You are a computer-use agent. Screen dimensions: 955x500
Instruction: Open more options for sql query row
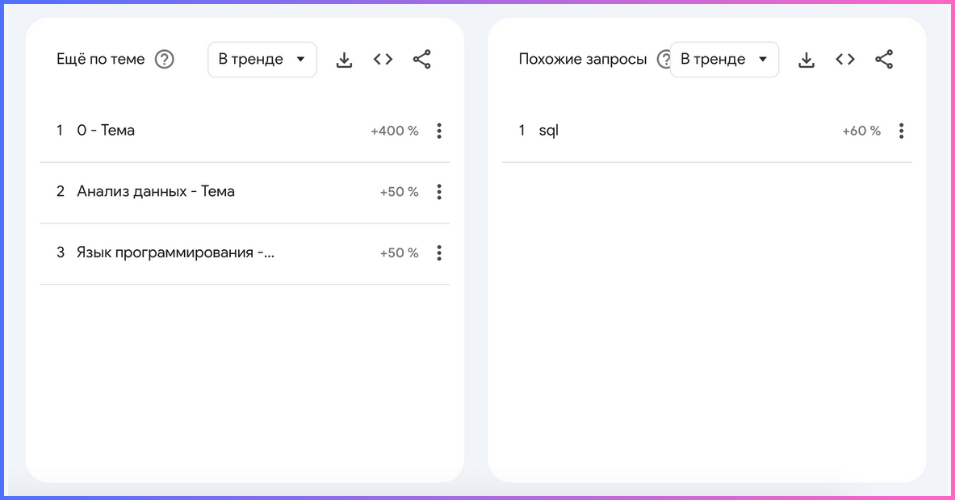(x=901, y=131)
